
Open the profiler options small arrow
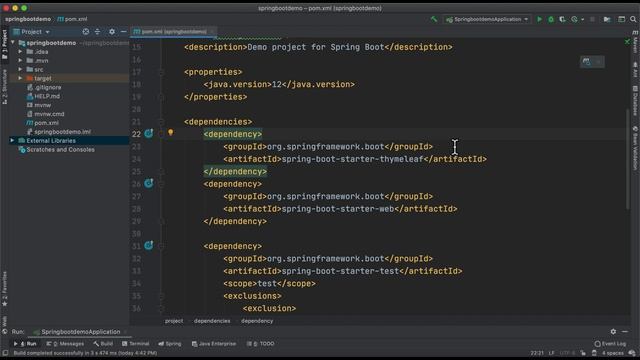click(x=582, y=19)
